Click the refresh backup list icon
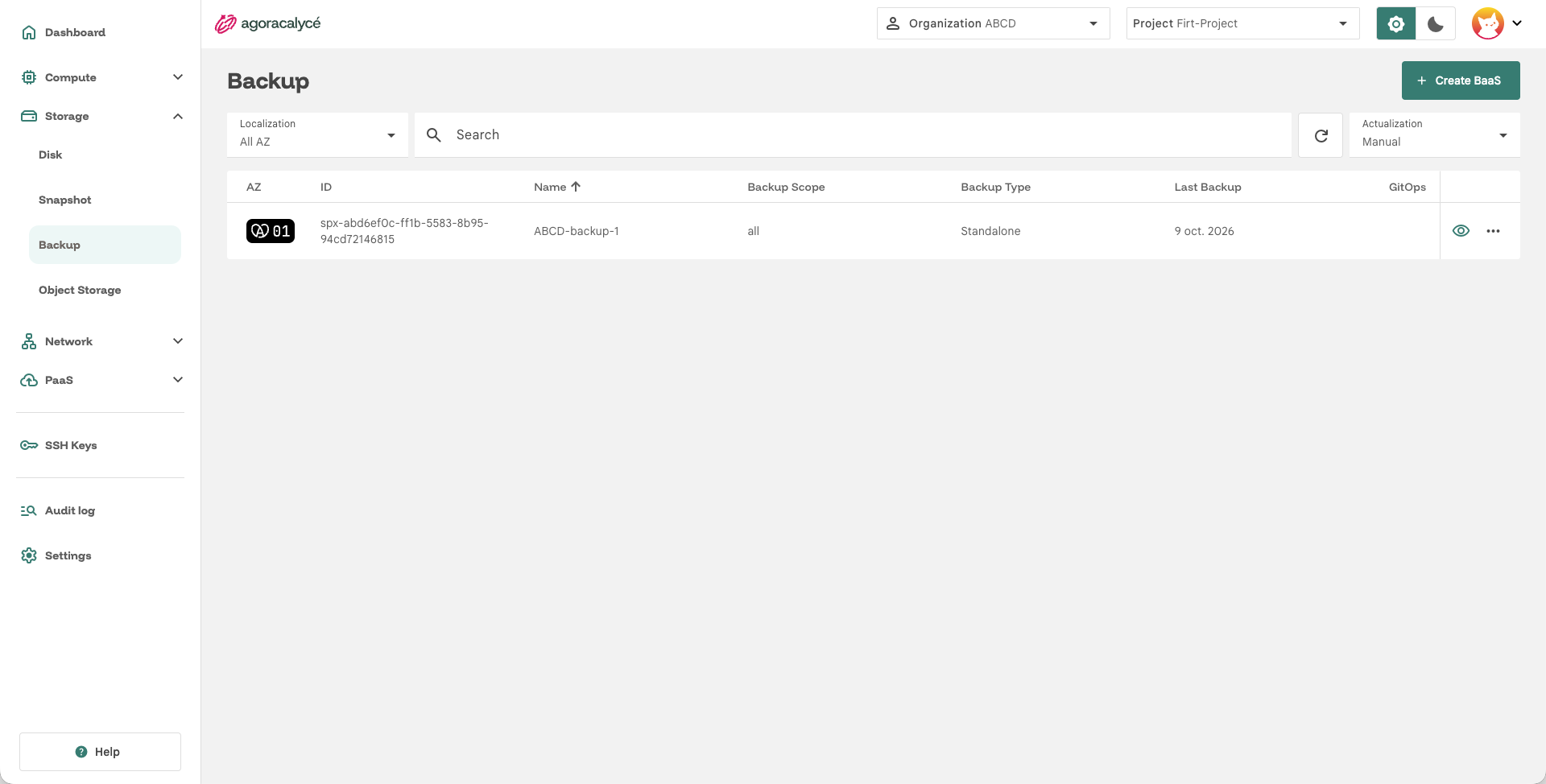 pos(1321,135)
